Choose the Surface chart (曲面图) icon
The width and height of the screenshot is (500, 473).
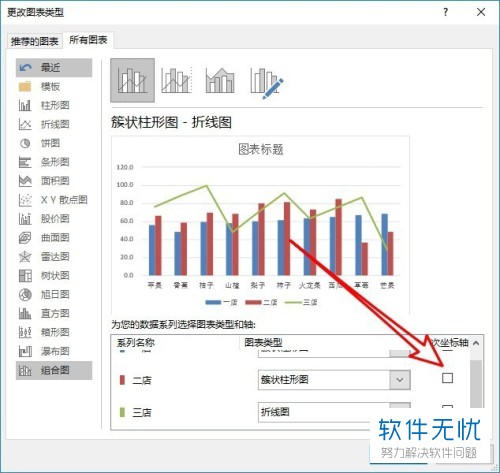(25, 238)
